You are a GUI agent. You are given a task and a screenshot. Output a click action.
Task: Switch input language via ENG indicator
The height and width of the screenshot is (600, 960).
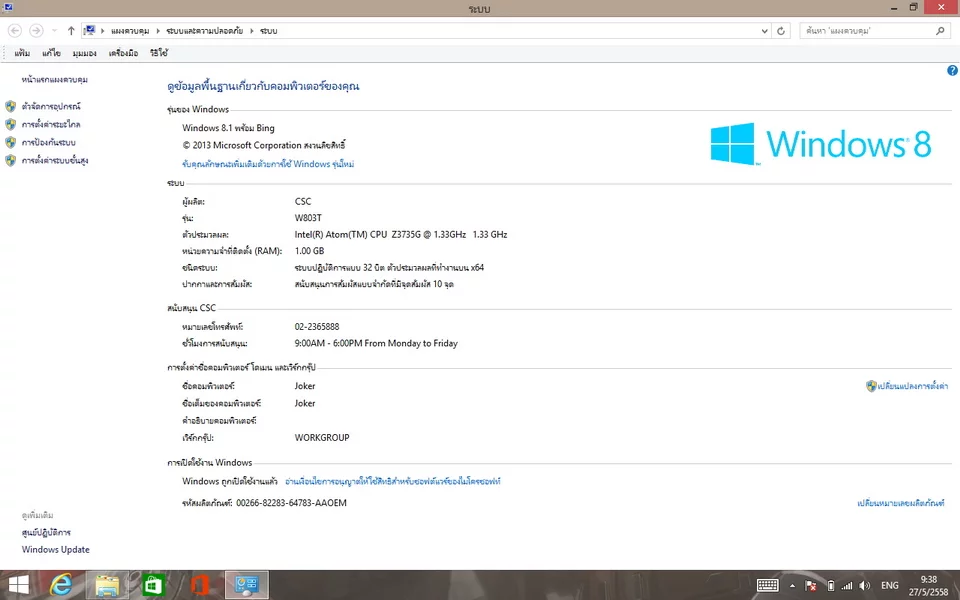pos(890,586)
